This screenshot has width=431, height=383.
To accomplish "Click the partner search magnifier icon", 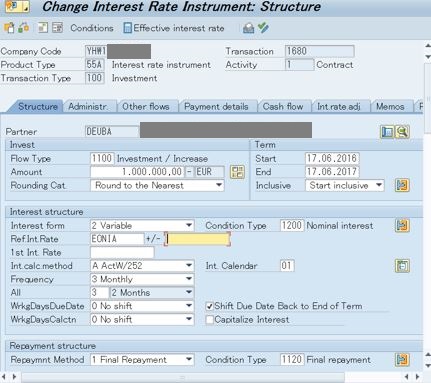I will tap(402, 132).
